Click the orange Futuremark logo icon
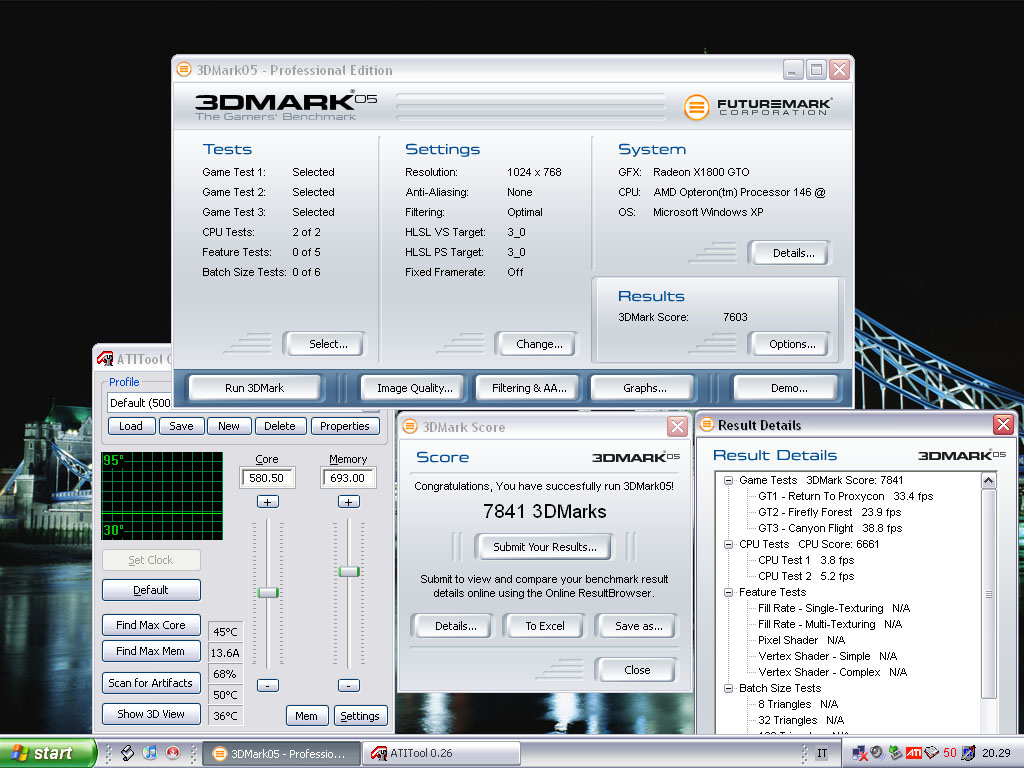 tap(696, 107)
